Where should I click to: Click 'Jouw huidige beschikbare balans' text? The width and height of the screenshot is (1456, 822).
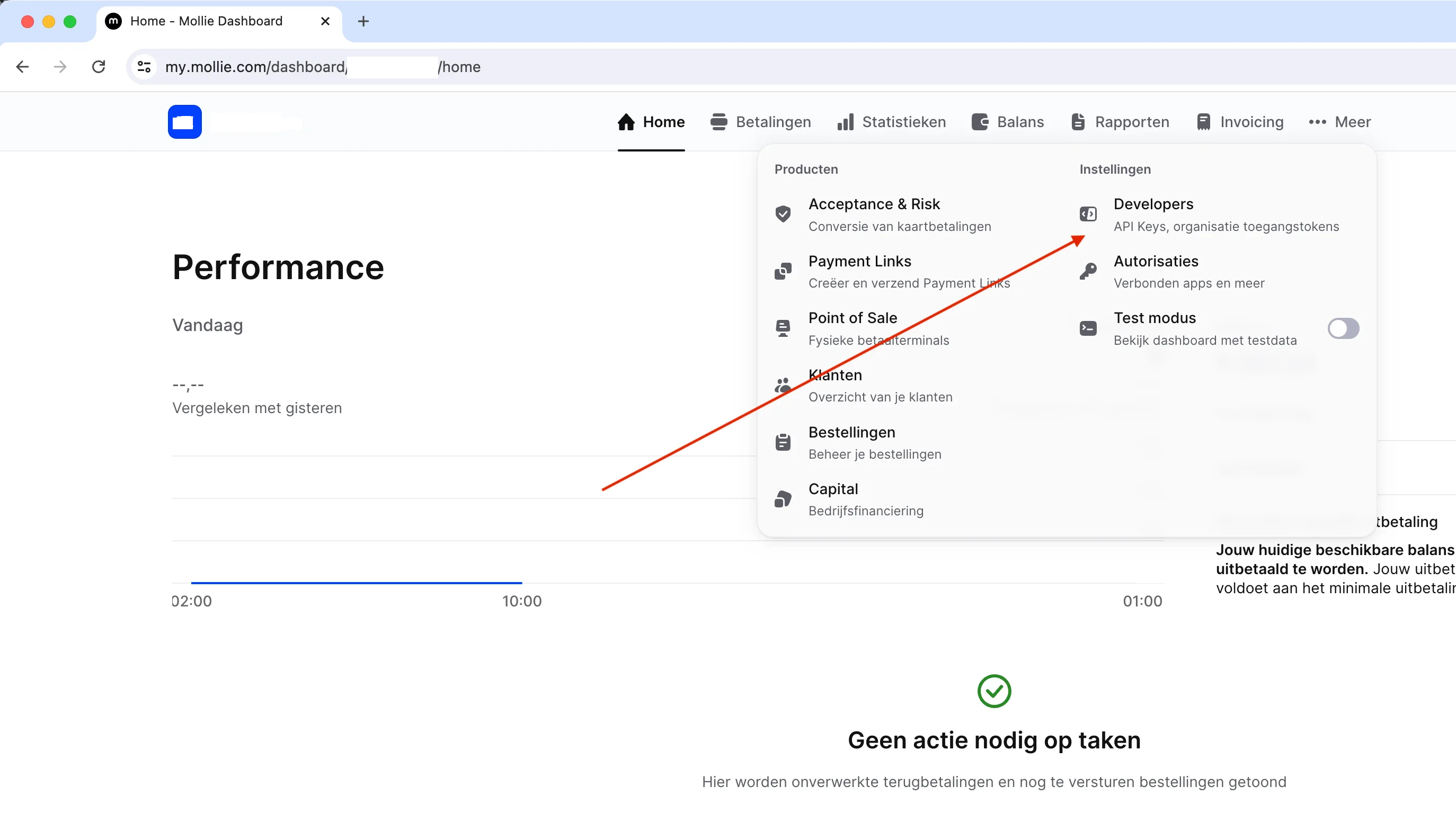pos(1335,550)
